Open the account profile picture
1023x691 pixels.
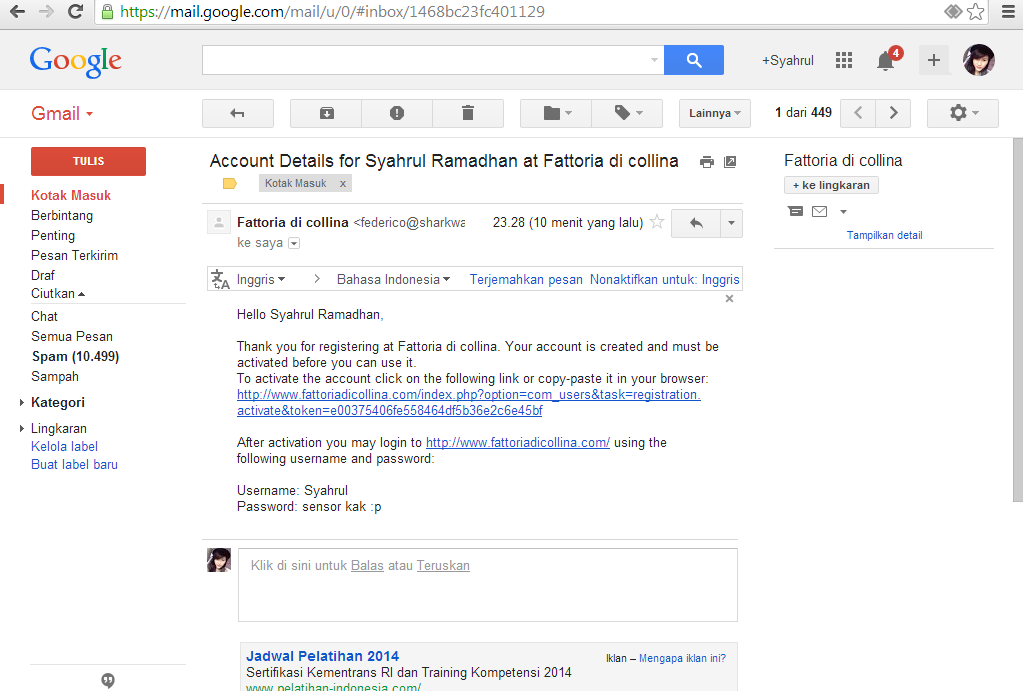979,60
